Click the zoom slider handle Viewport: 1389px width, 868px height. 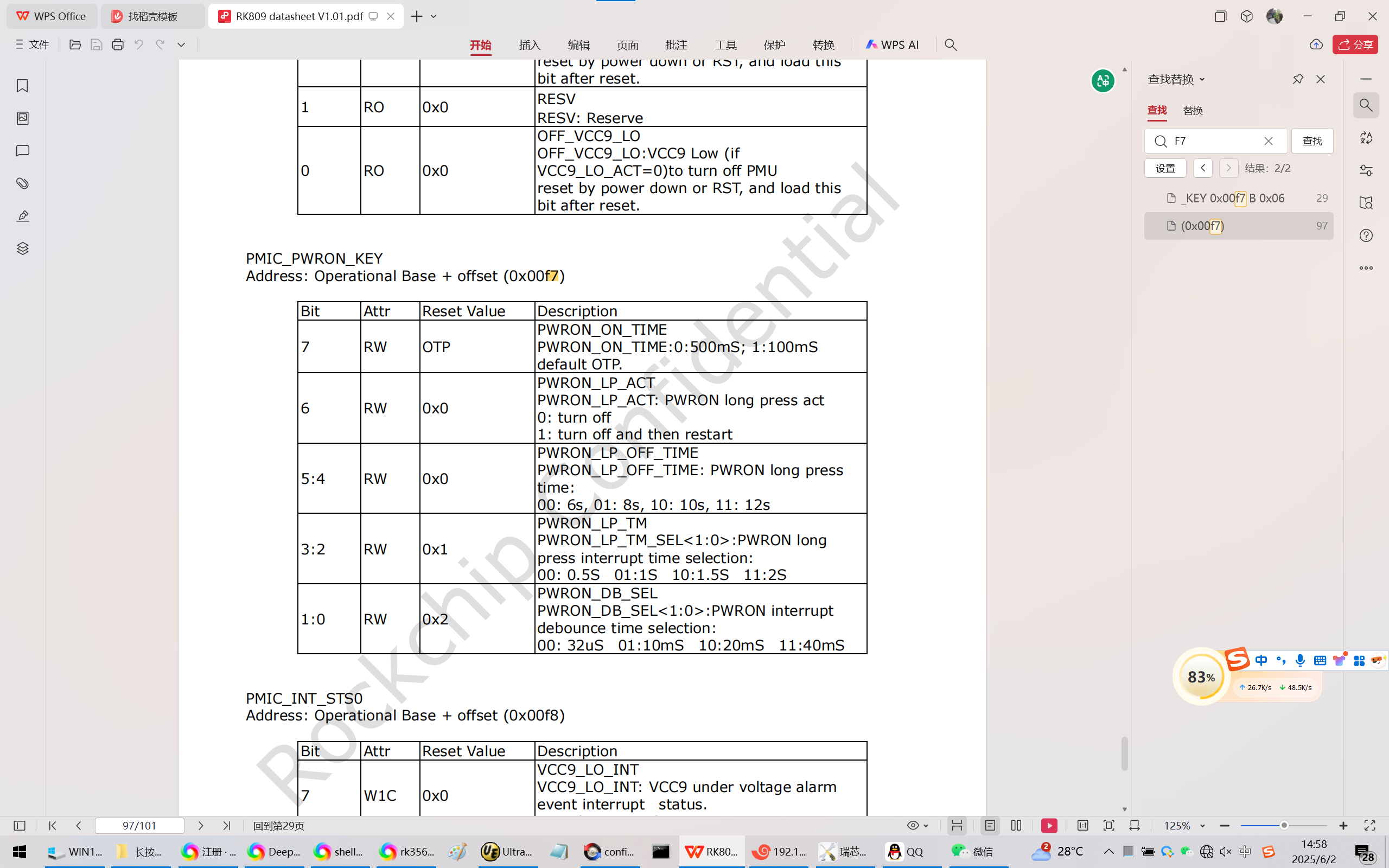(1284, 826)
